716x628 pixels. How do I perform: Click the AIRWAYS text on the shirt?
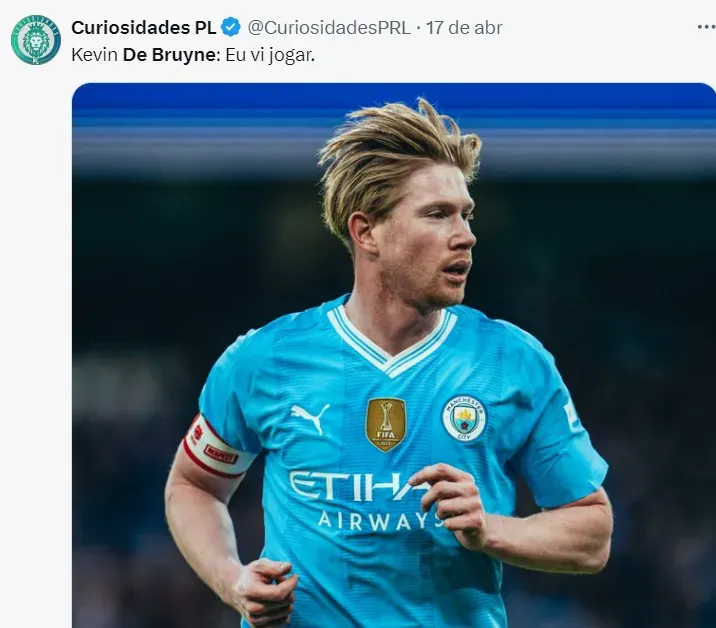(379, 521)
